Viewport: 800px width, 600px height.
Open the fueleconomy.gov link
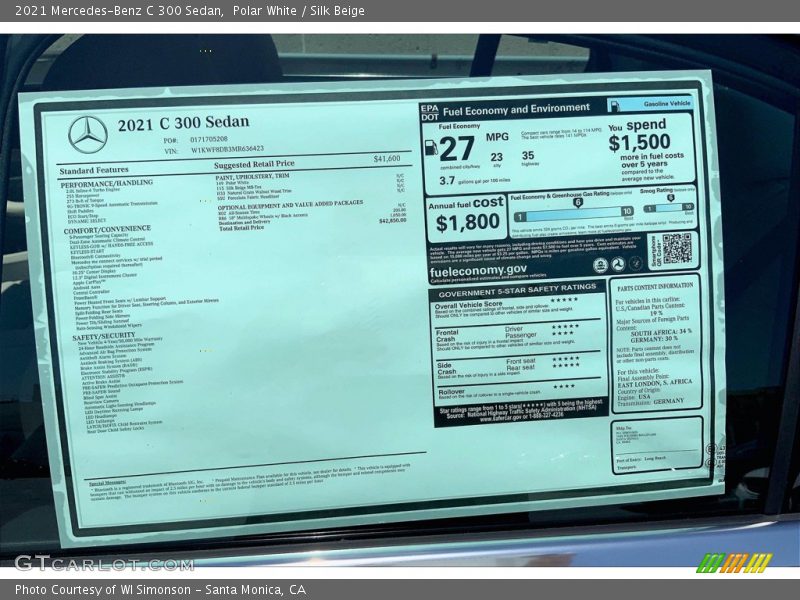(478, 271)
